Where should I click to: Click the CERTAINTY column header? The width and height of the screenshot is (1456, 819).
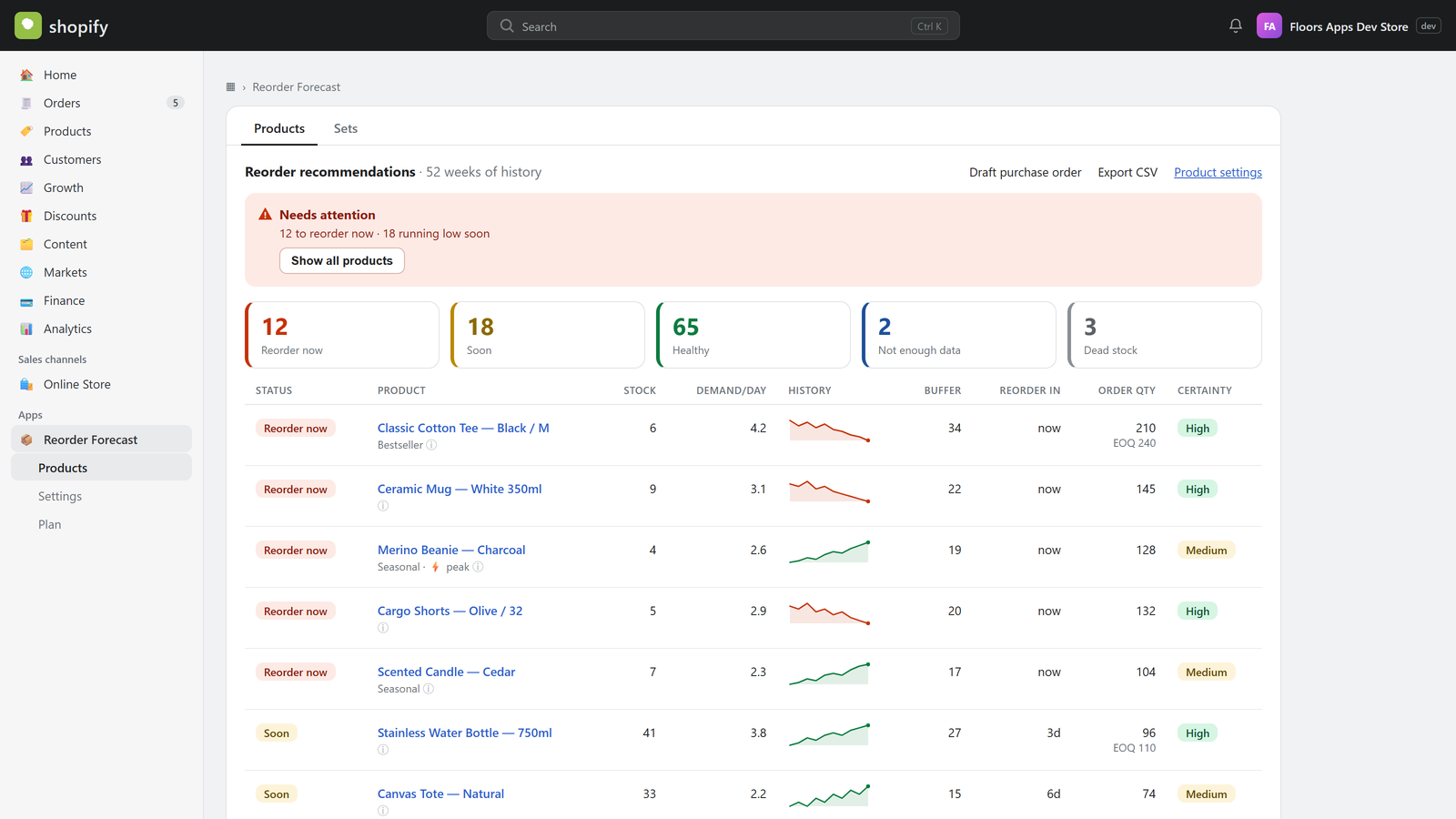(x=1205, y=390)
